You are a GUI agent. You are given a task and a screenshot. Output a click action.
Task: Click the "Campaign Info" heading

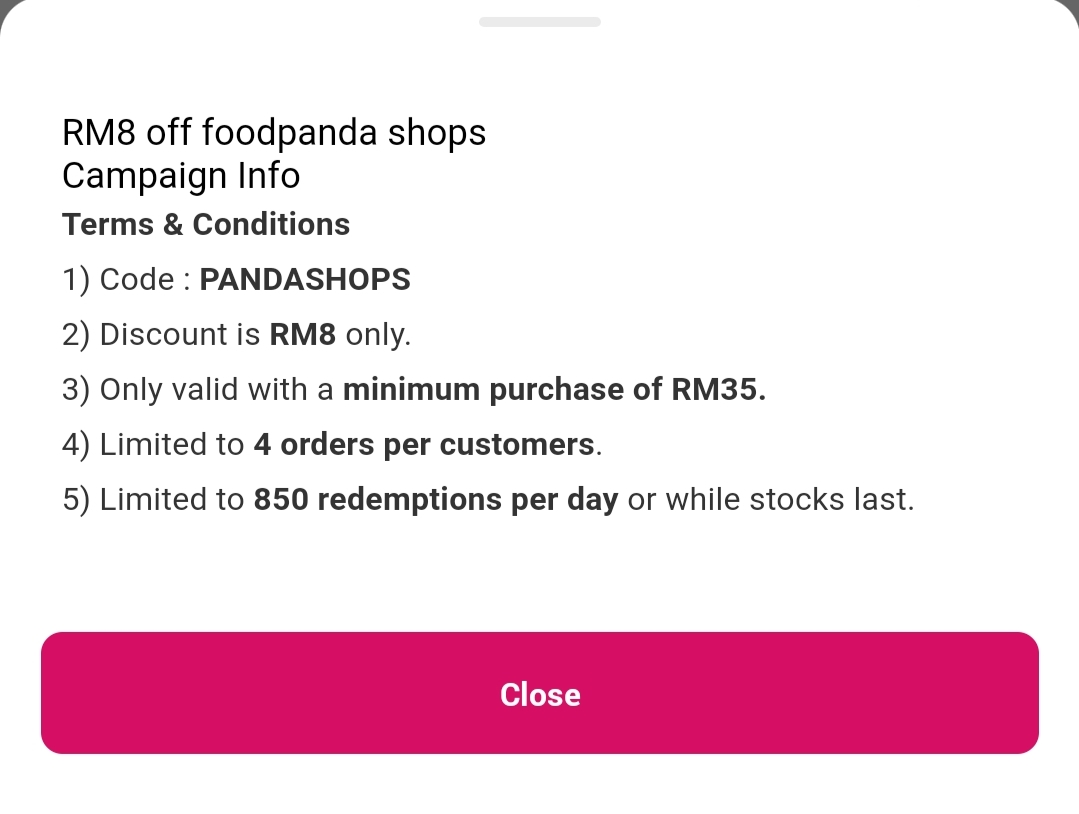181,176
